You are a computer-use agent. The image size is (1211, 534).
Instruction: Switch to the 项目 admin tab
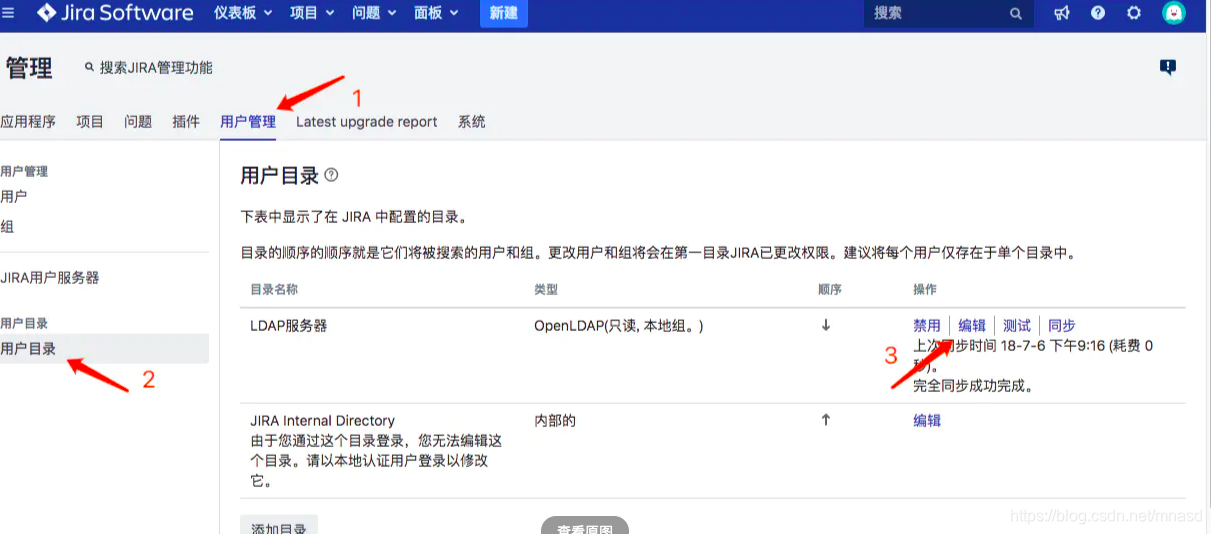[90, 122]
